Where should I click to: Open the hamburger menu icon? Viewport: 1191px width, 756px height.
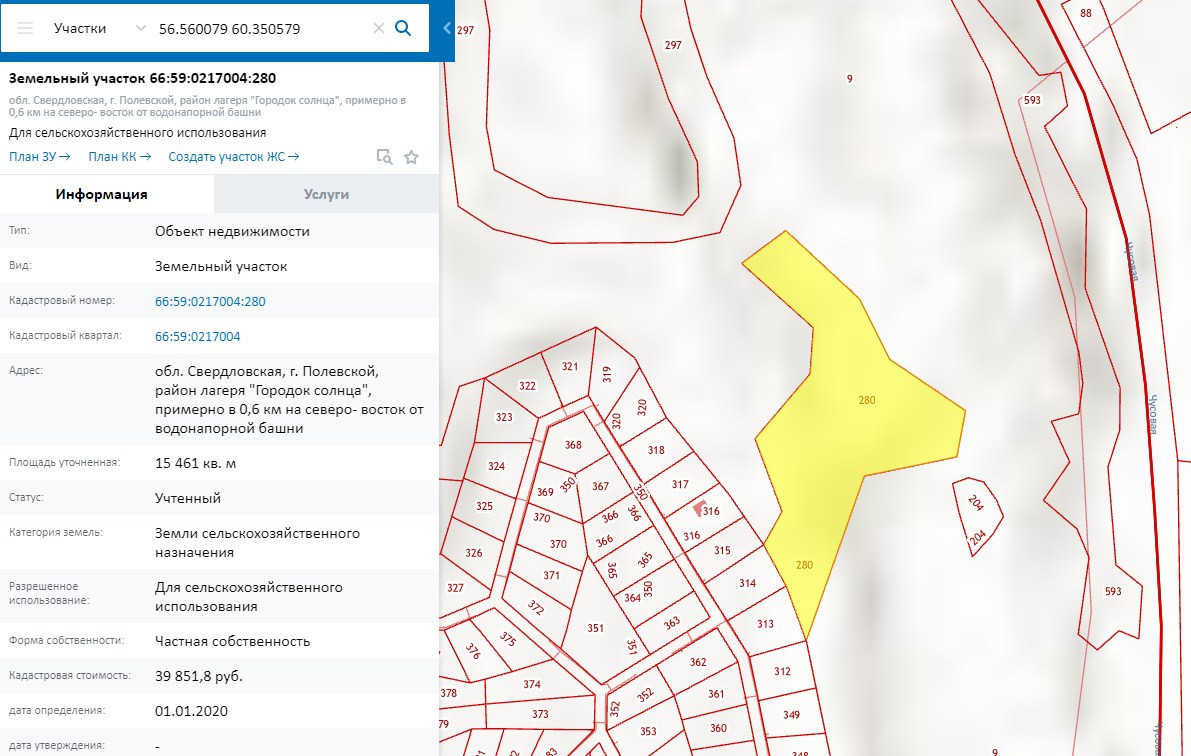click(25, 28)
